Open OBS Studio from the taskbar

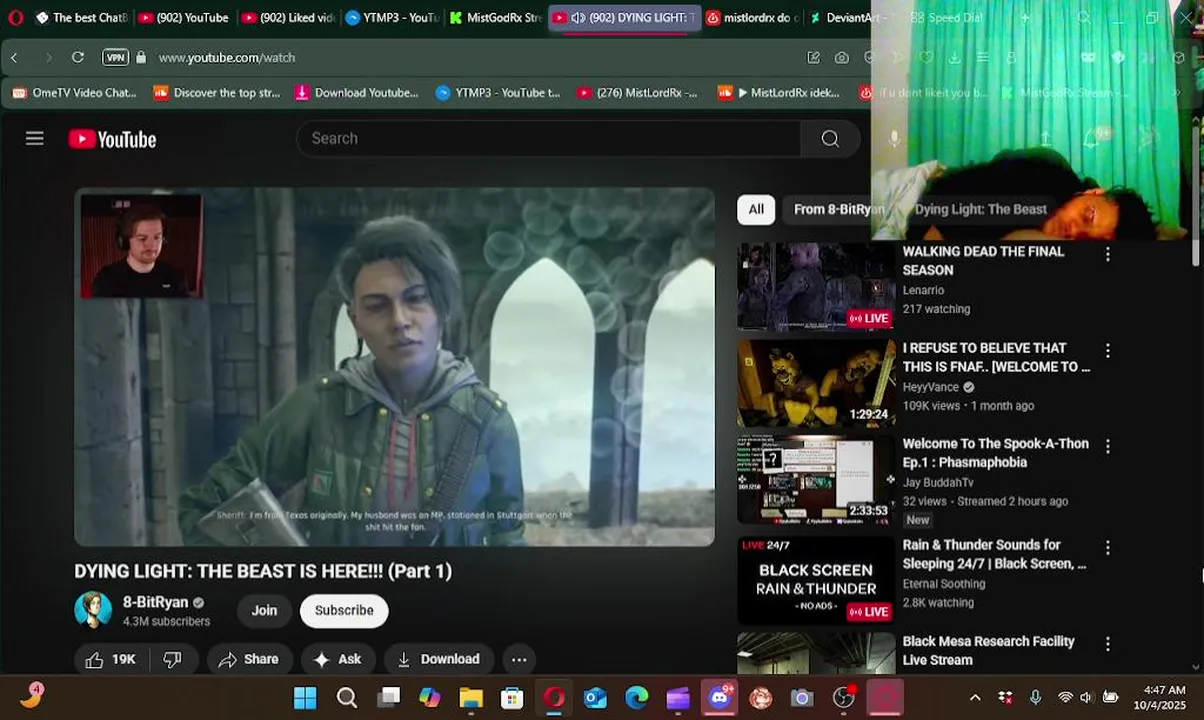coord(844,697)
